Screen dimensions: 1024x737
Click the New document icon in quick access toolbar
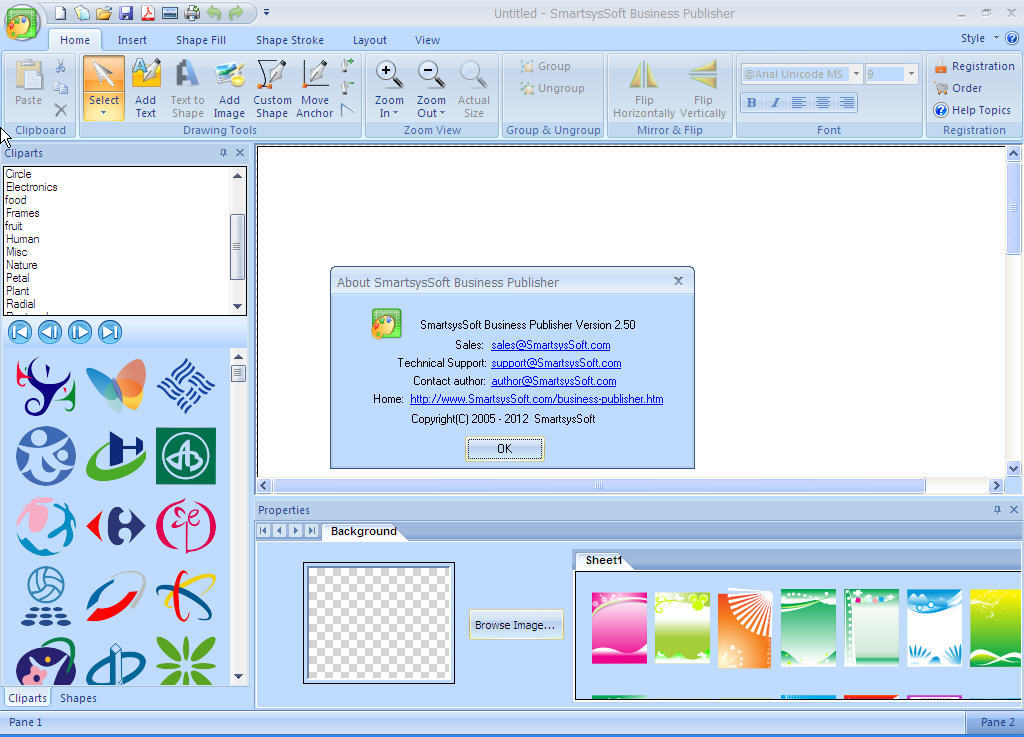click(x=60, y=12)
